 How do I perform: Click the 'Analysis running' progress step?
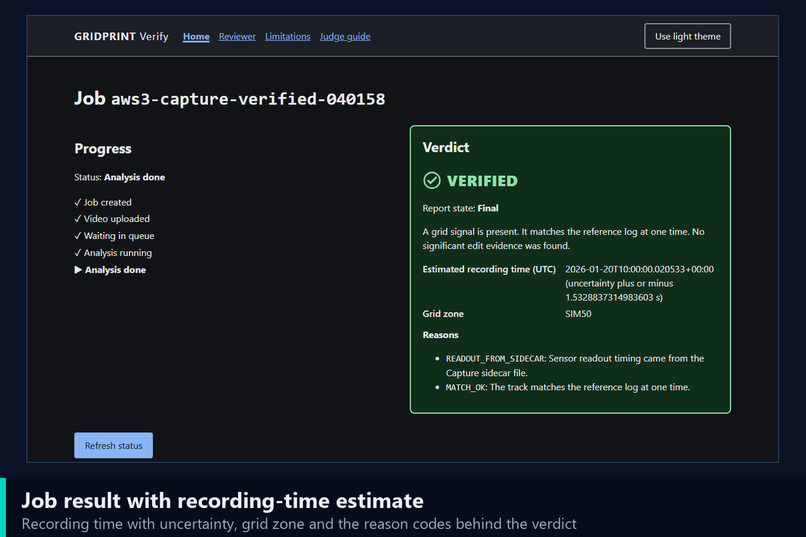click(113, 253)
